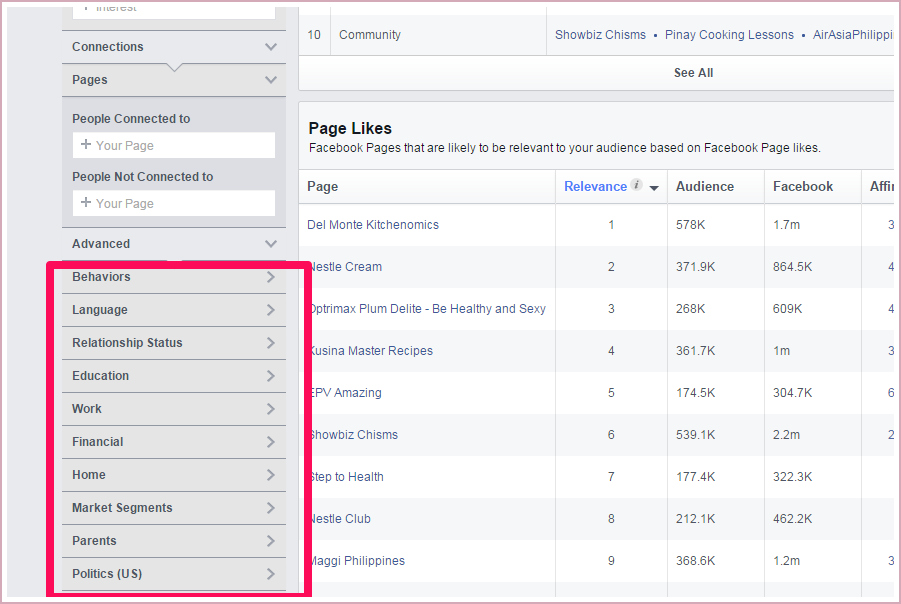Open Pinay Cooking Lessons link

(x=729, y=35)
